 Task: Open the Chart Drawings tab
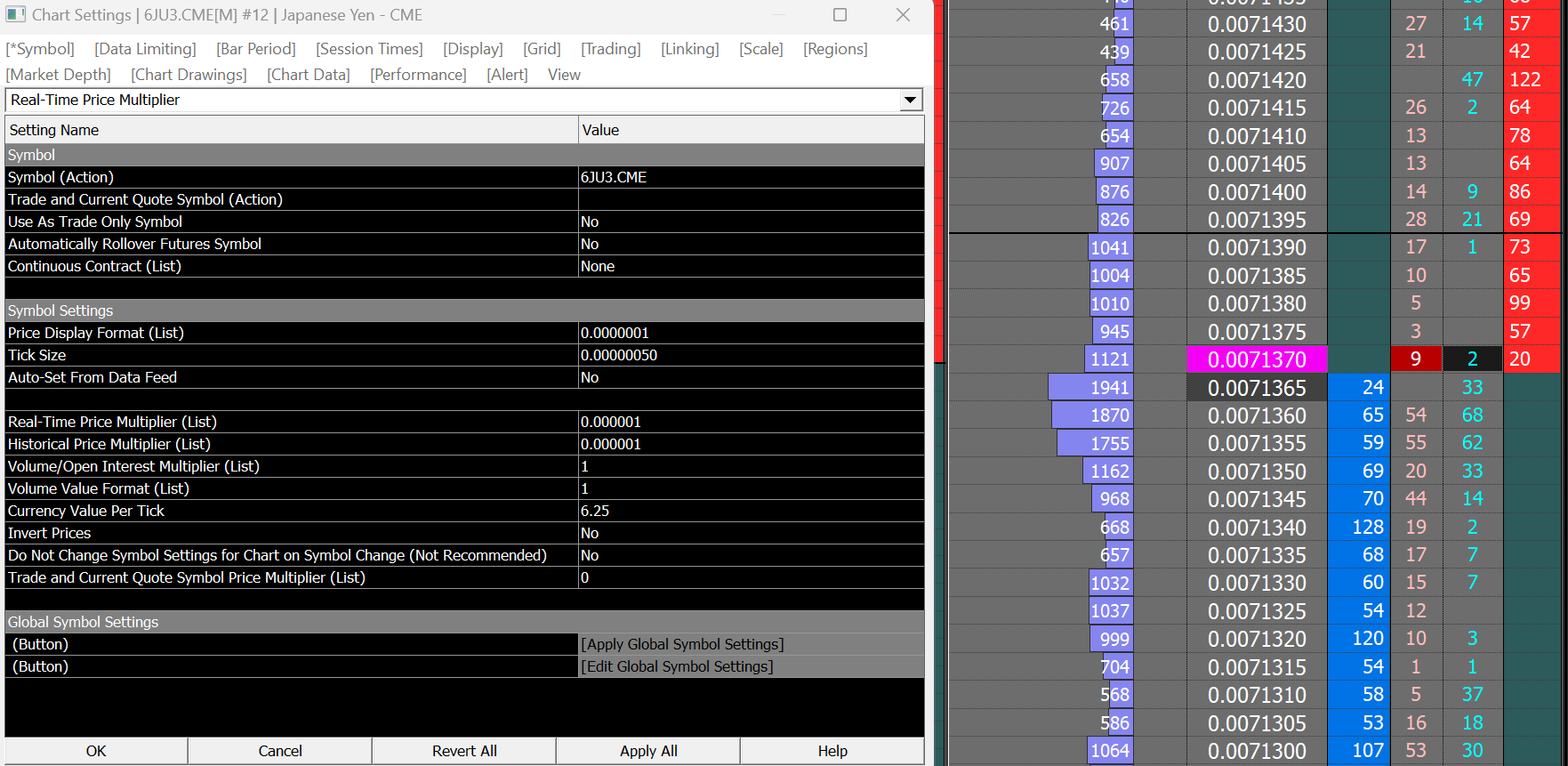pyautogui.click(x=189, y=75)
